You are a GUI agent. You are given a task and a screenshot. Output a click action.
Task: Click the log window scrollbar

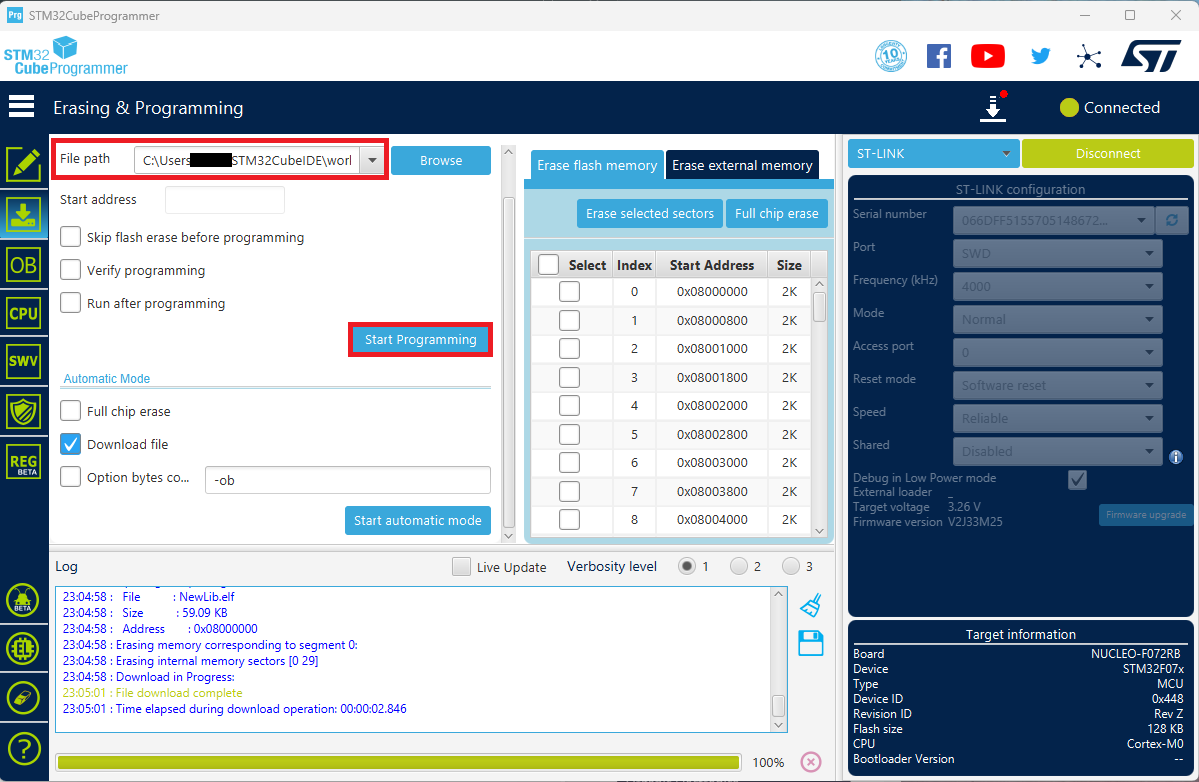(778, 659)
